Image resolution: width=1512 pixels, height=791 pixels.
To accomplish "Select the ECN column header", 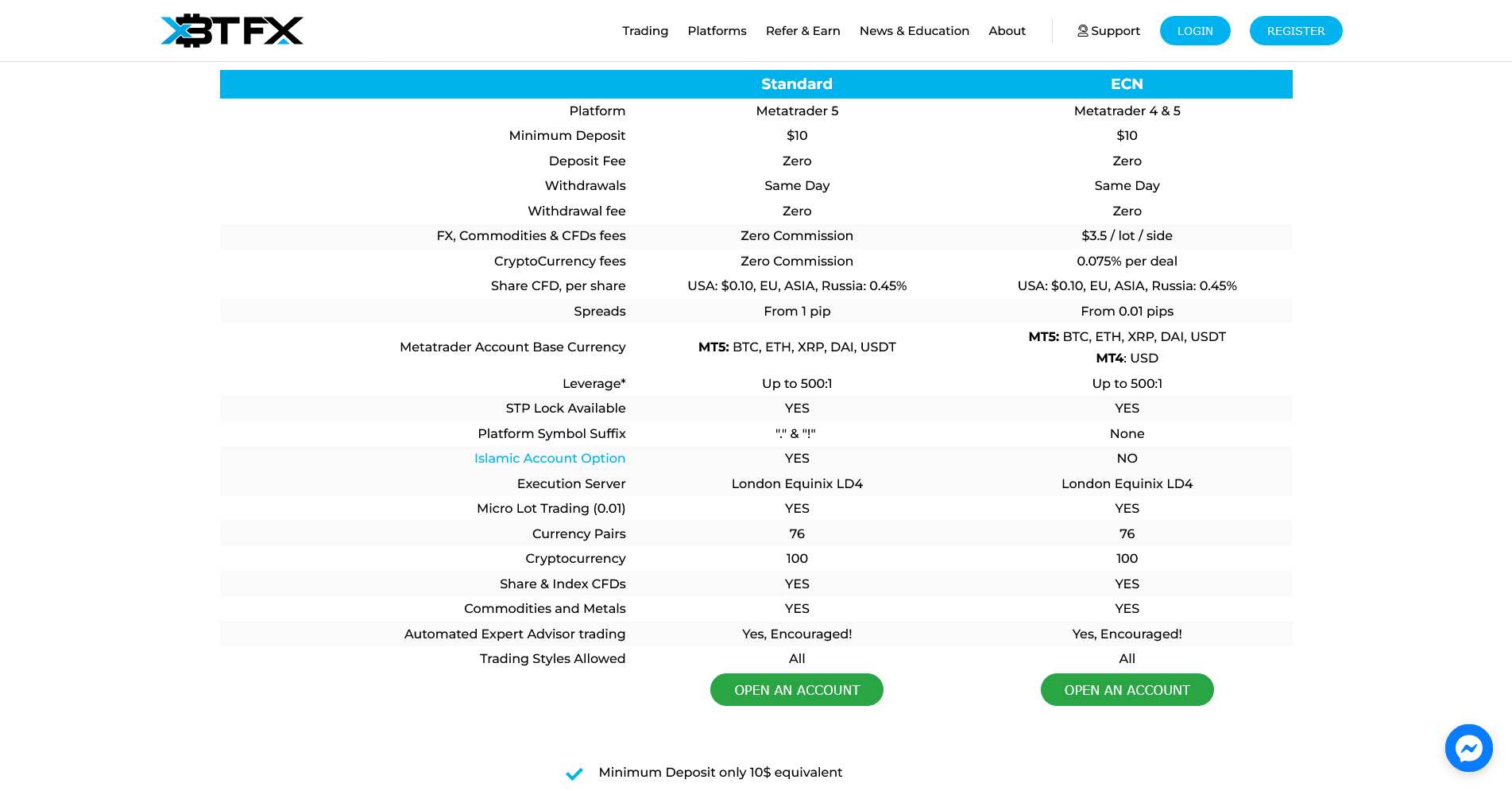I will coord(1127,84).
